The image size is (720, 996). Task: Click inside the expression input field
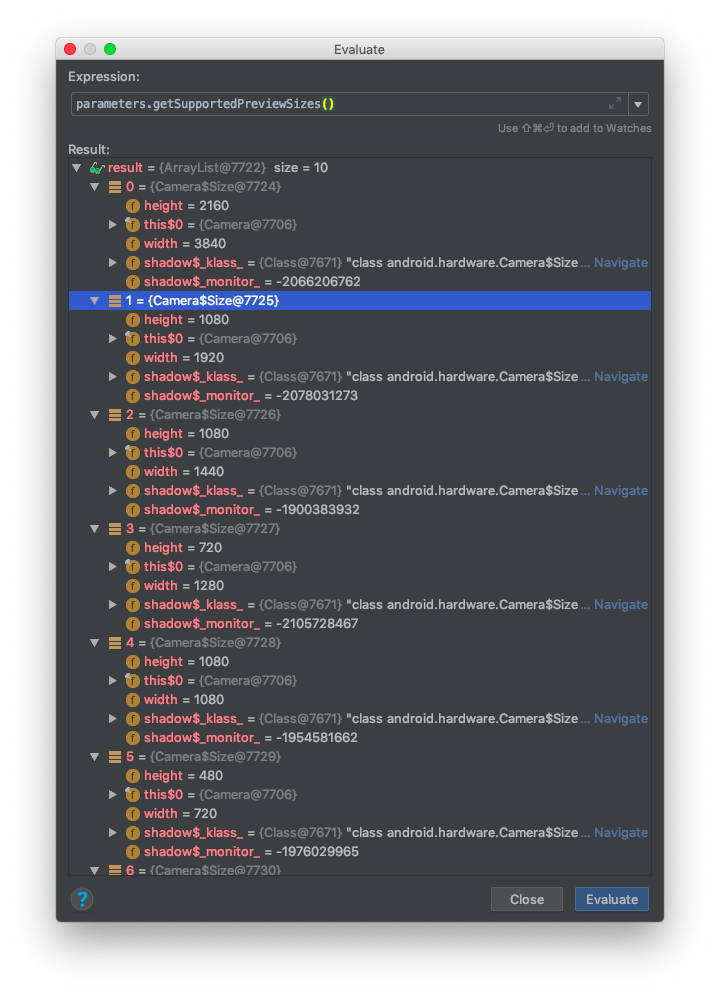[300, 103]
